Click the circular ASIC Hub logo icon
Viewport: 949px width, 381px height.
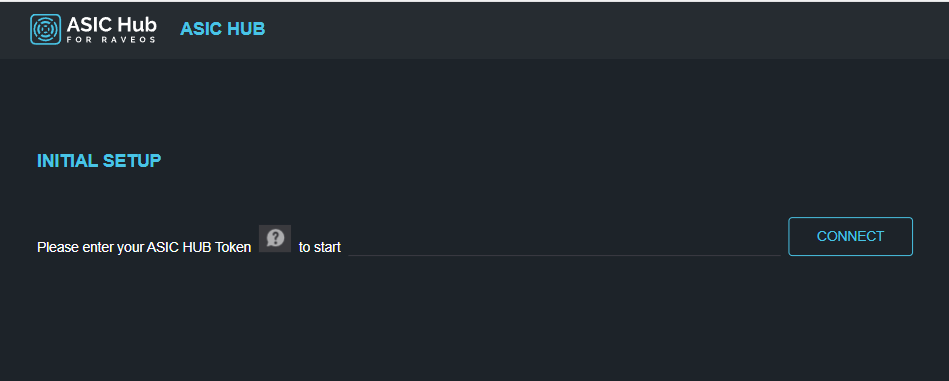pyautogui.click(x=45, y=29)
